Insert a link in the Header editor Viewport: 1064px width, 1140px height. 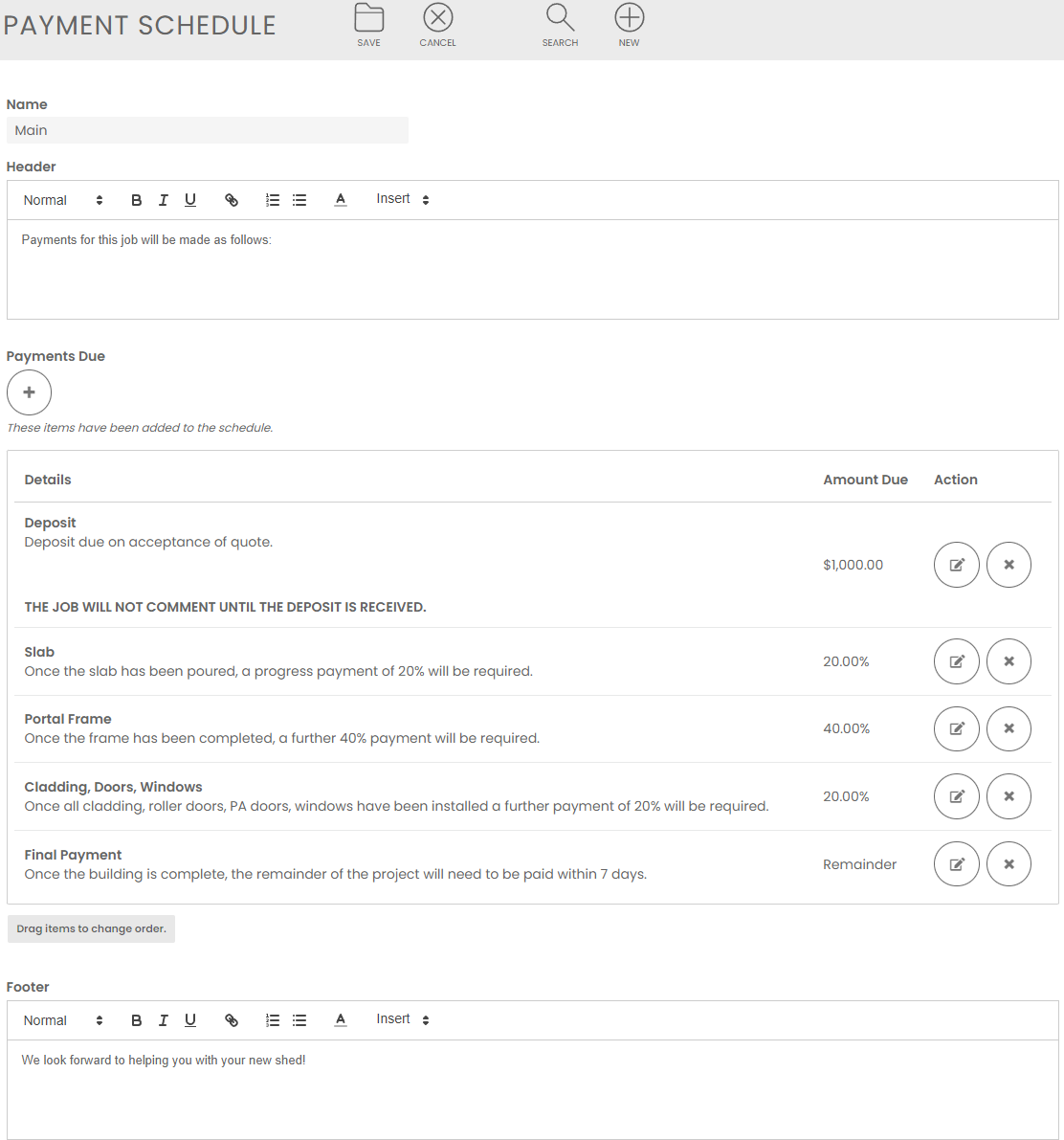point(232,200)
